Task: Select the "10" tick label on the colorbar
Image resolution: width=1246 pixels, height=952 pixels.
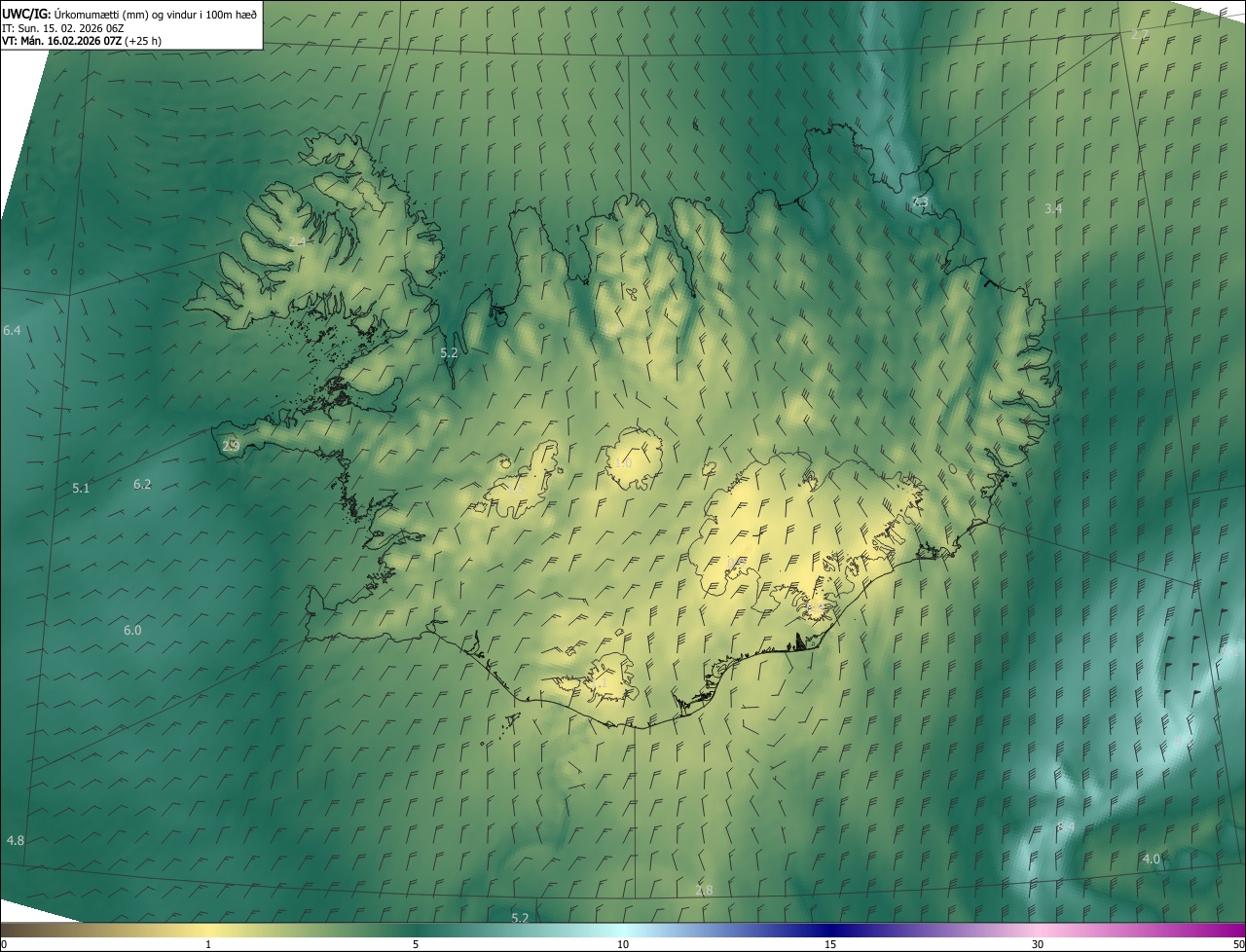Action: tap(623, 944)
